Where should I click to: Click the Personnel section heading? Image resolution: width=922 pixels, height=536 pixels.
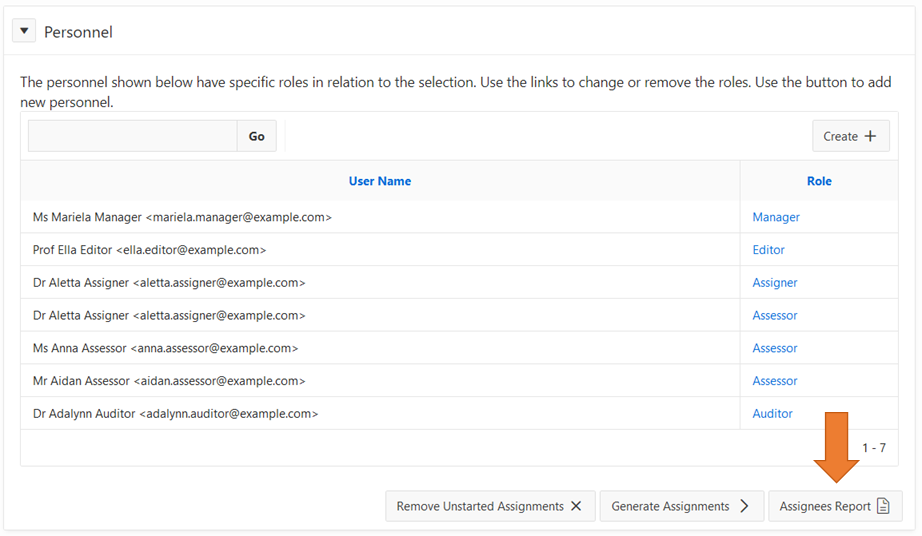click(x=78, y=32)
